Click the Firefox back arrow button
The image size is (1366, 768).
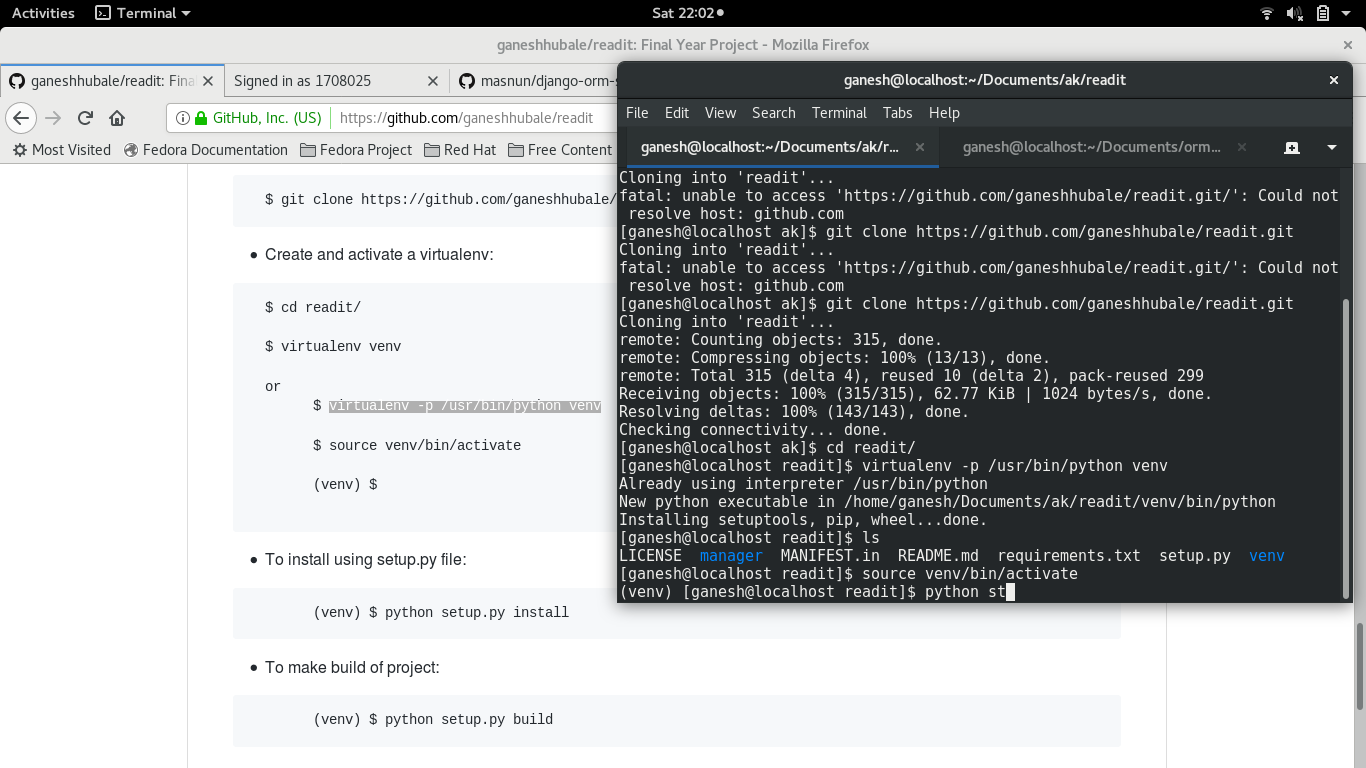22,118
